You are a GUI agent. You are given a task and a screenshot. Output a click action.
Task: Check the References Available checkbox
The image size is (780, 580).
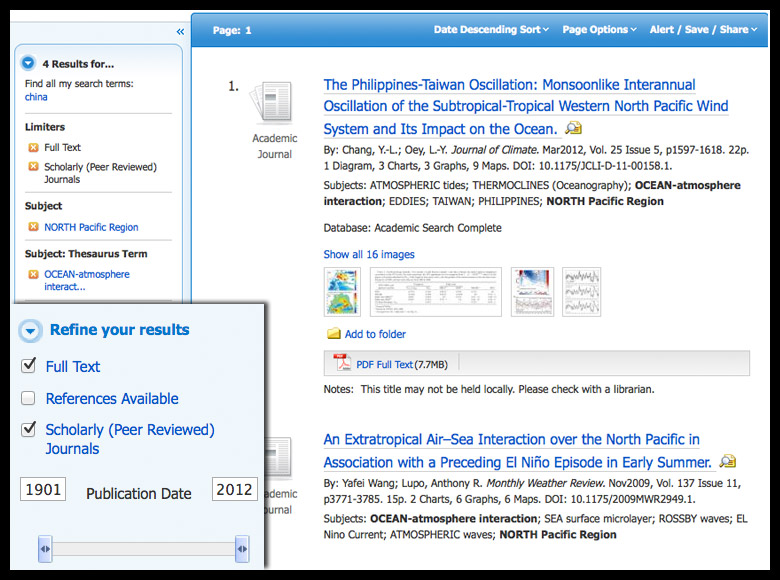pos(29,399)
